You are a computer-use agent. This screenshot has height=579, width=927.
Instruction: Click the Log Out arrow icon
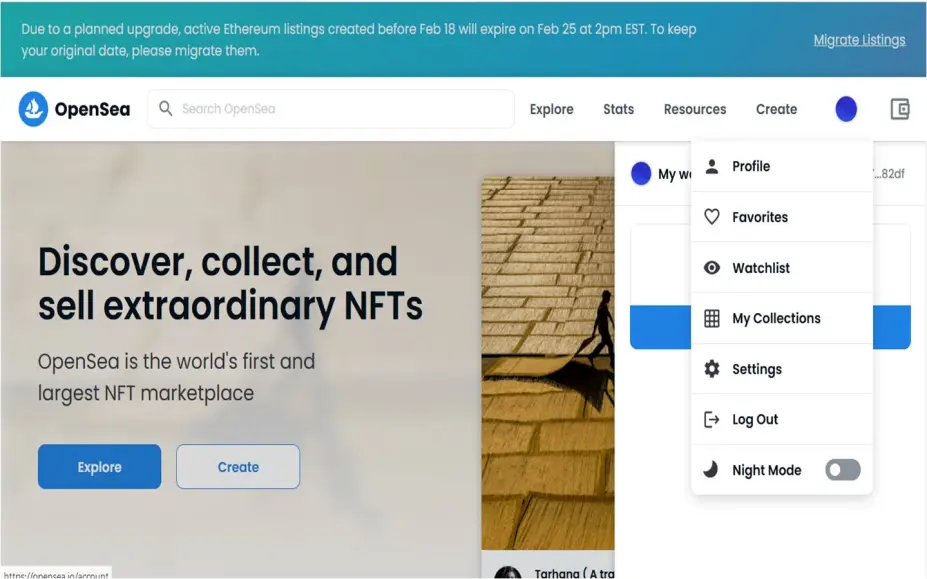(712, 419)
